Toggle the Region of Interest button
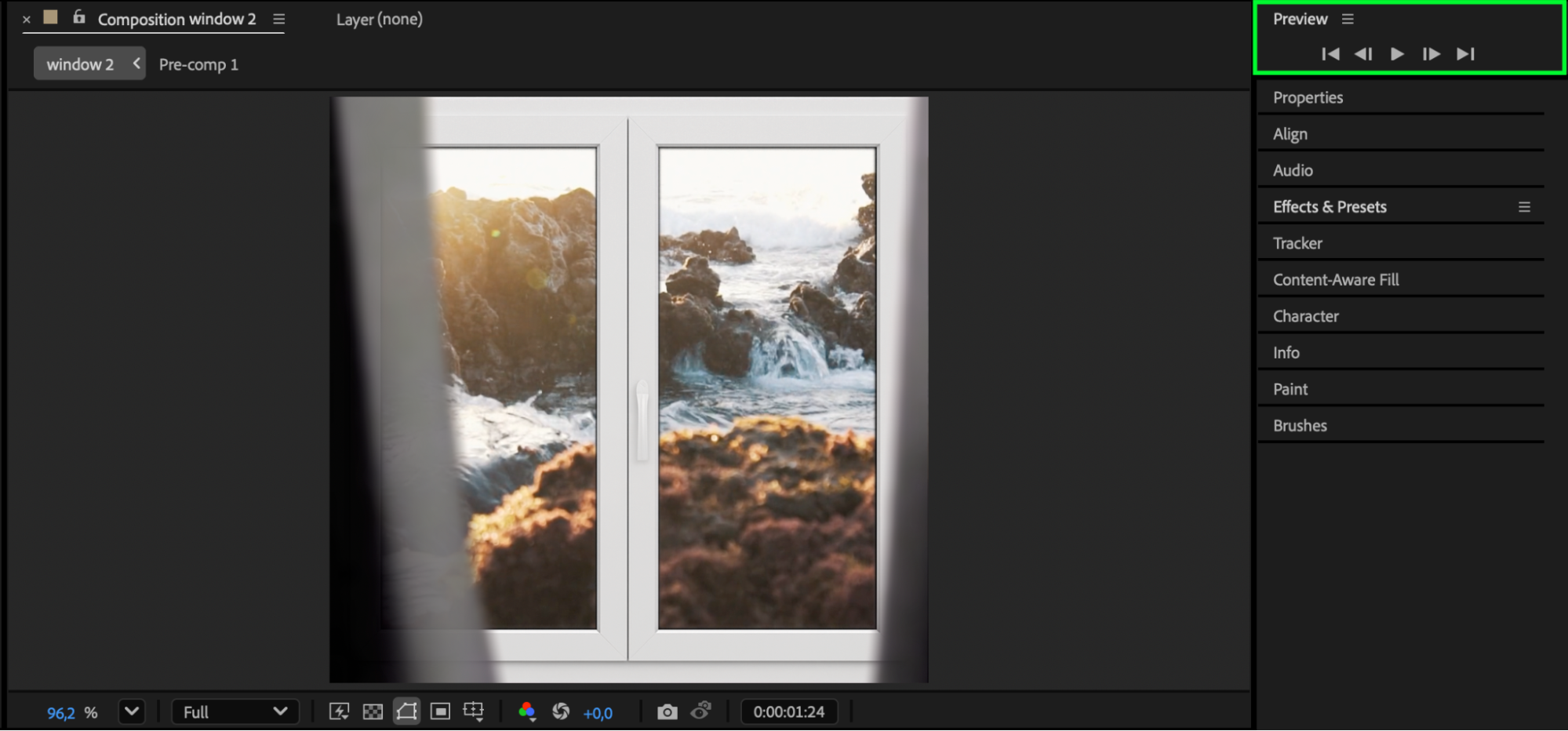The height and width of the screenshot is (731, 1568). (440, 711)
